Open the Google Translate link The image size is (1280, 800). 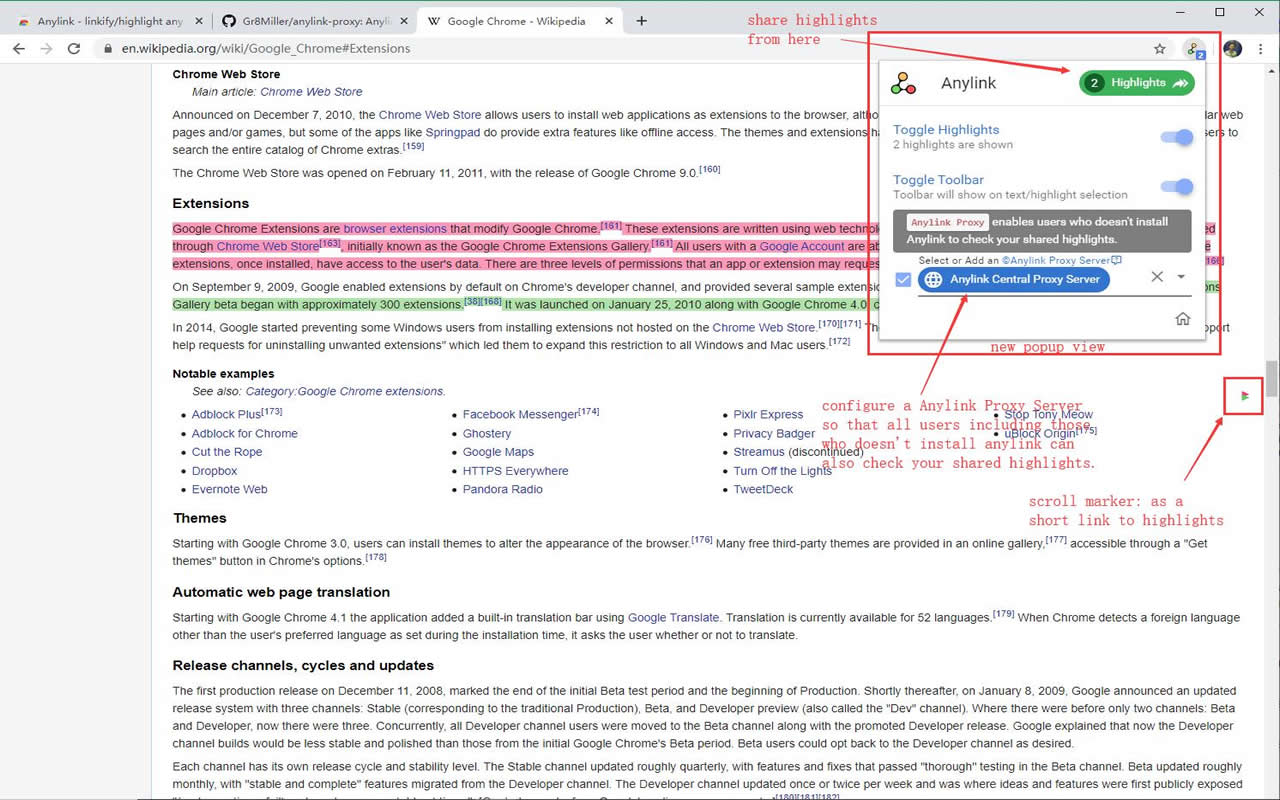(673, 617)
